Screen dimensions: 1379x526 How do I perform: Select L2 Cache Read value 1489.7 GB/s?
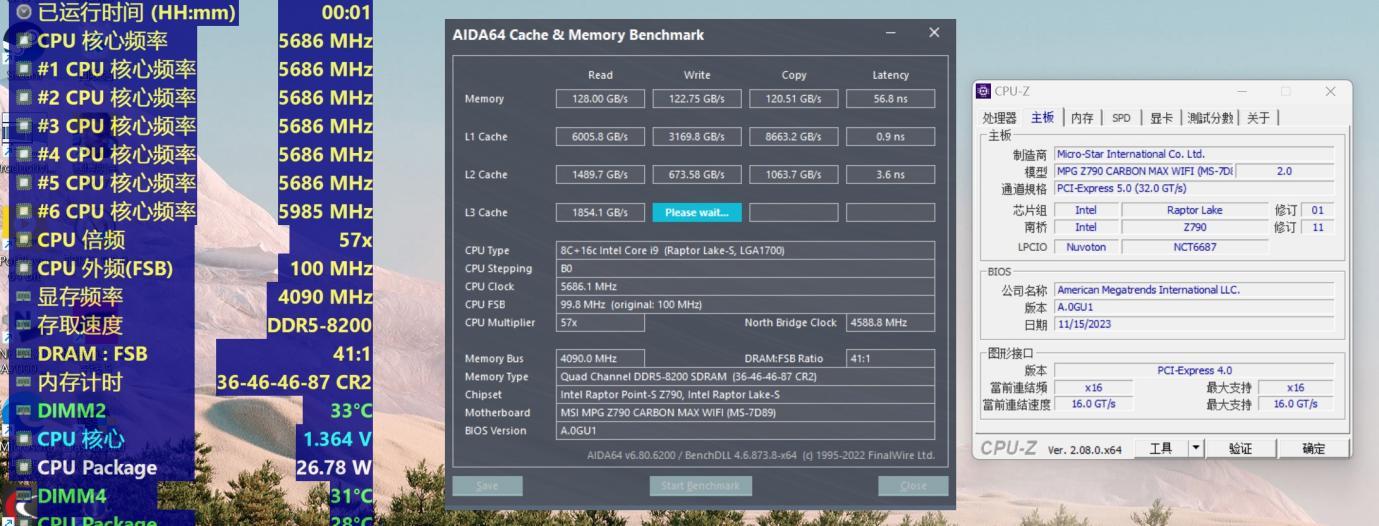600,175
